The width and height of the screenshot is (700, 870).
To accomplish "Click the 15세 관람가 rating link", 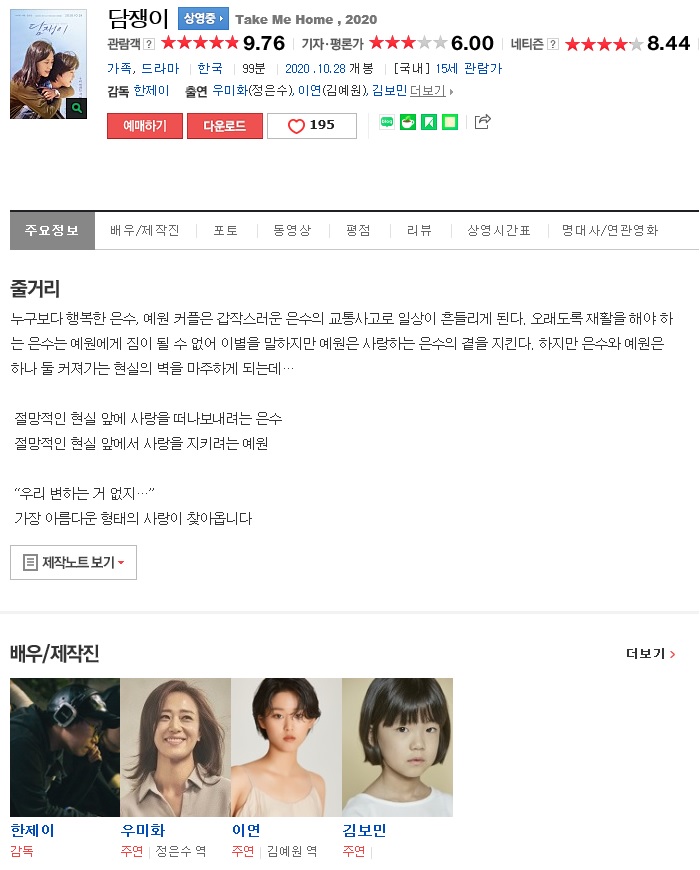I will [x=469, y=69].
